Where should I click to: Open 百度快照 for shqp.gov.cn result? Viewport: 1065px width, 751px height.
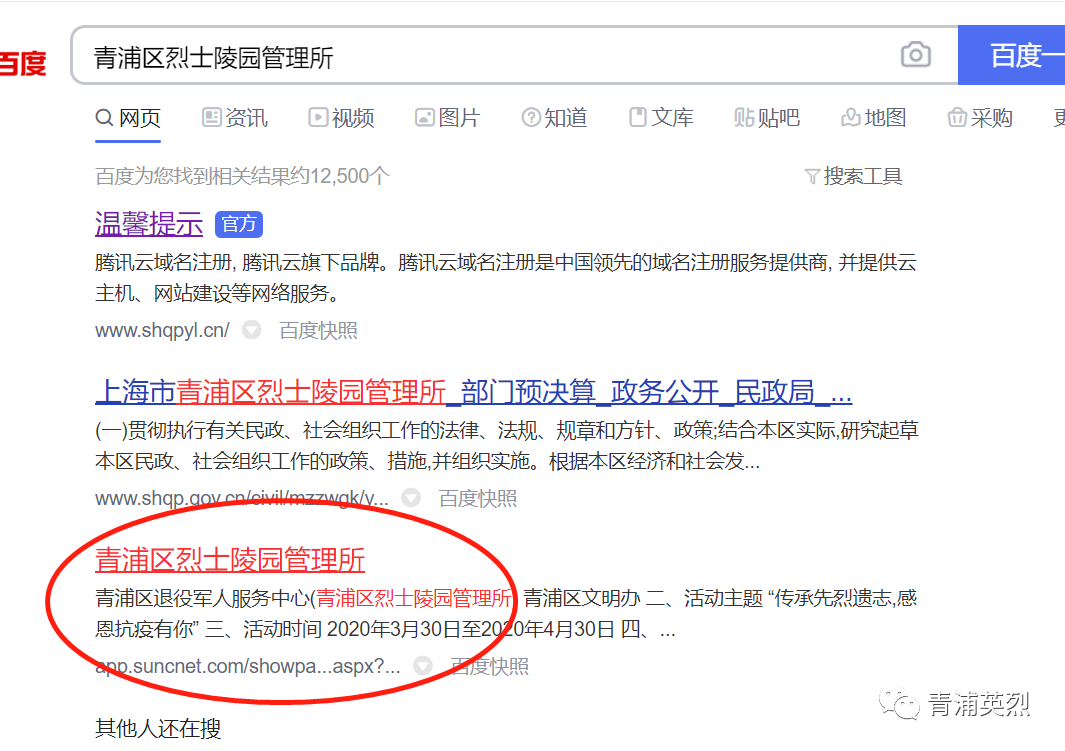(x=477, y=499)
